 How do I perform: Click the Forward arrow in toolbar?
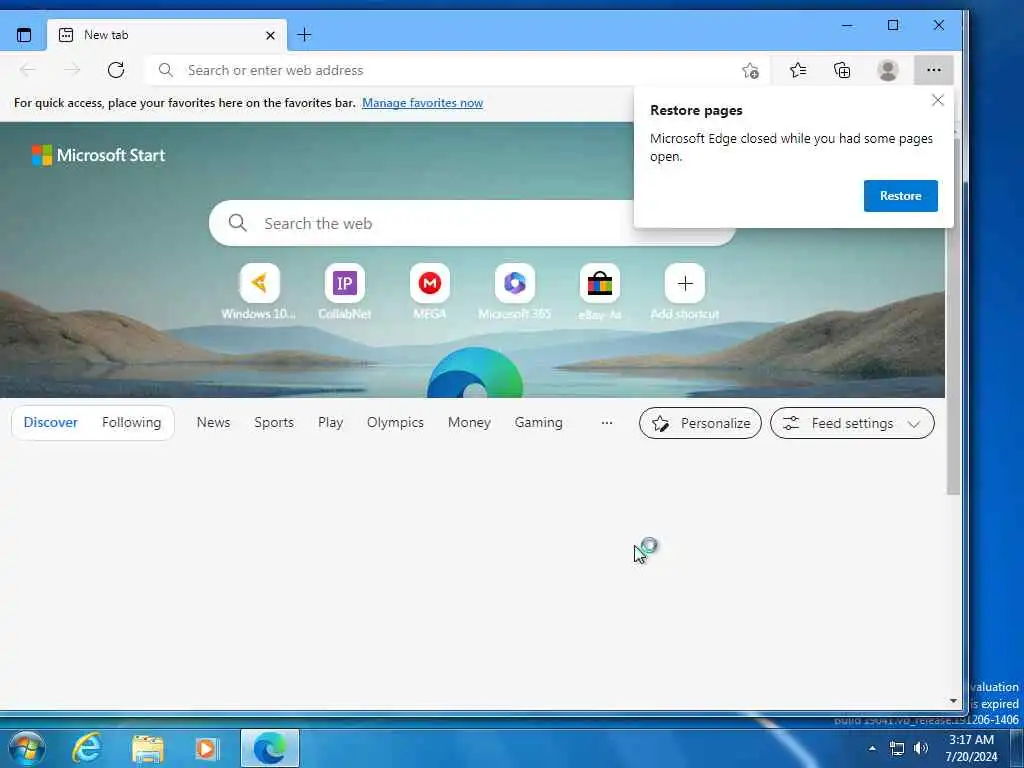tap(72, 70)
